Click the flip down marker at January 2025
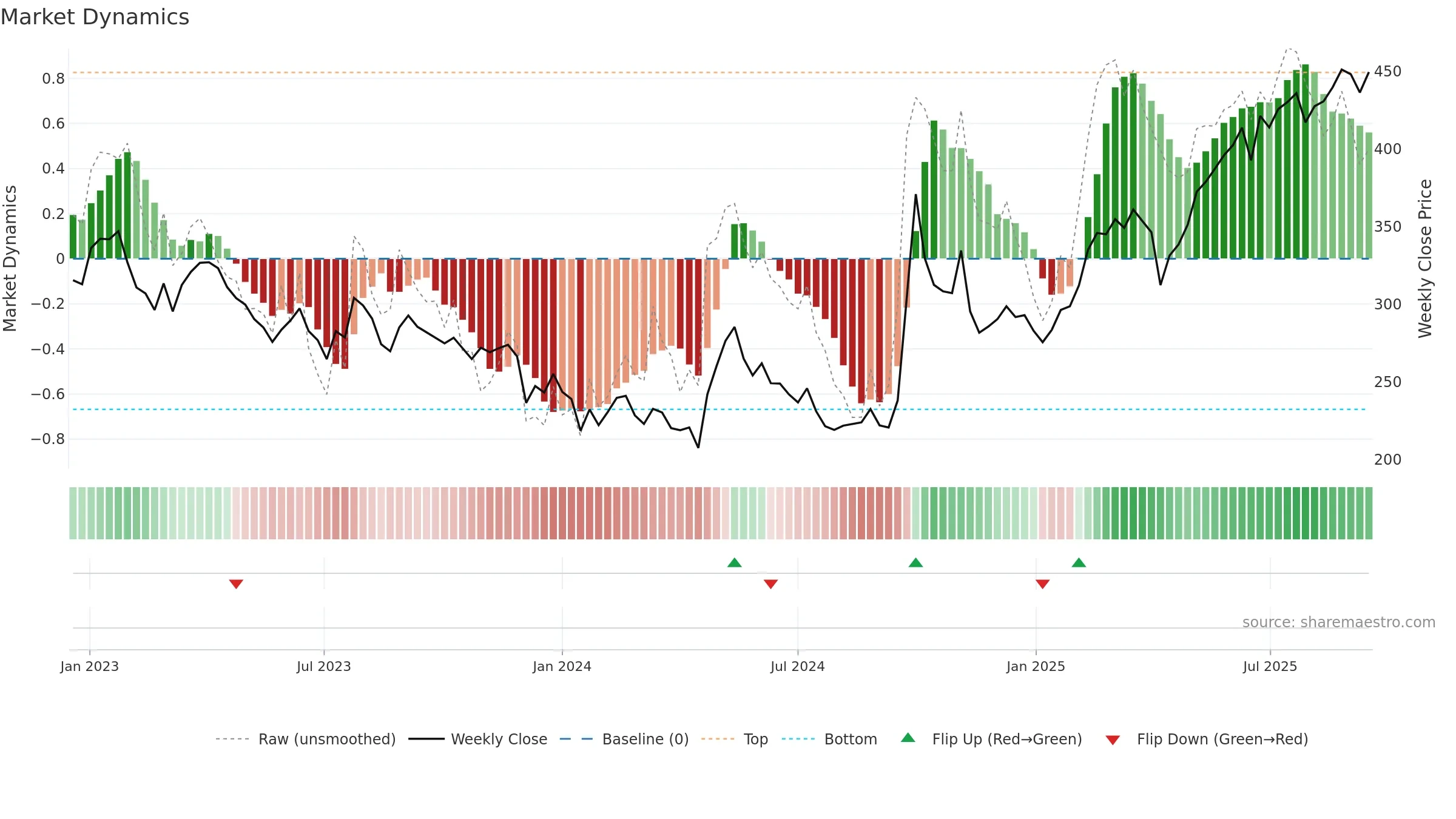 coord(1042,584)
